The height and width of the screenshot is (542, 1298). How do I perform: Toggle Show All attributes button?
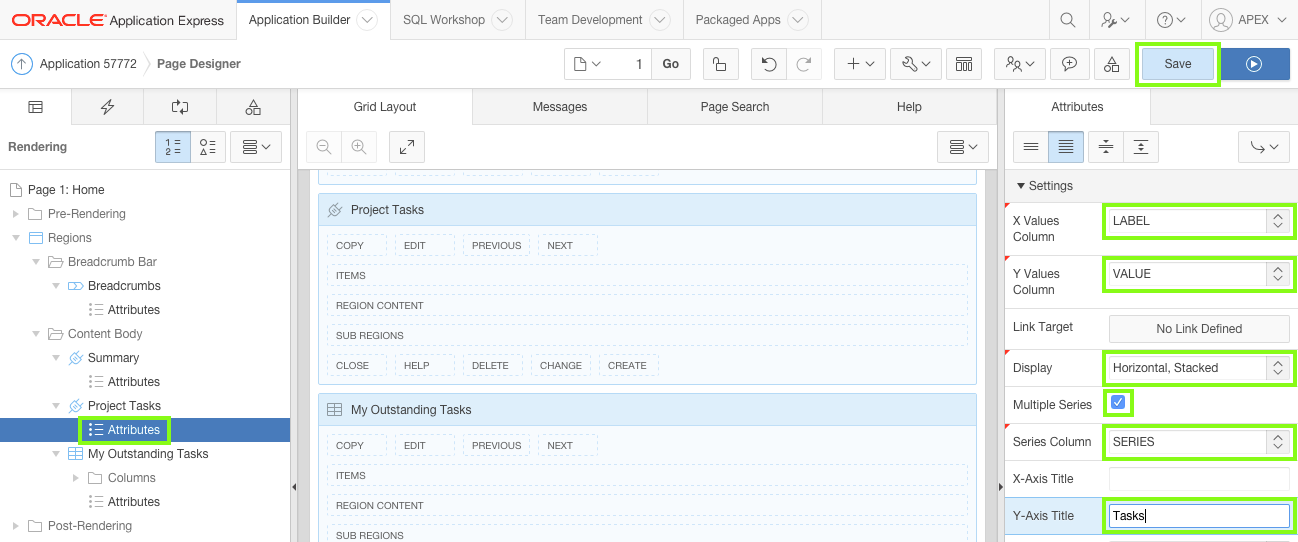point(1065,147)
